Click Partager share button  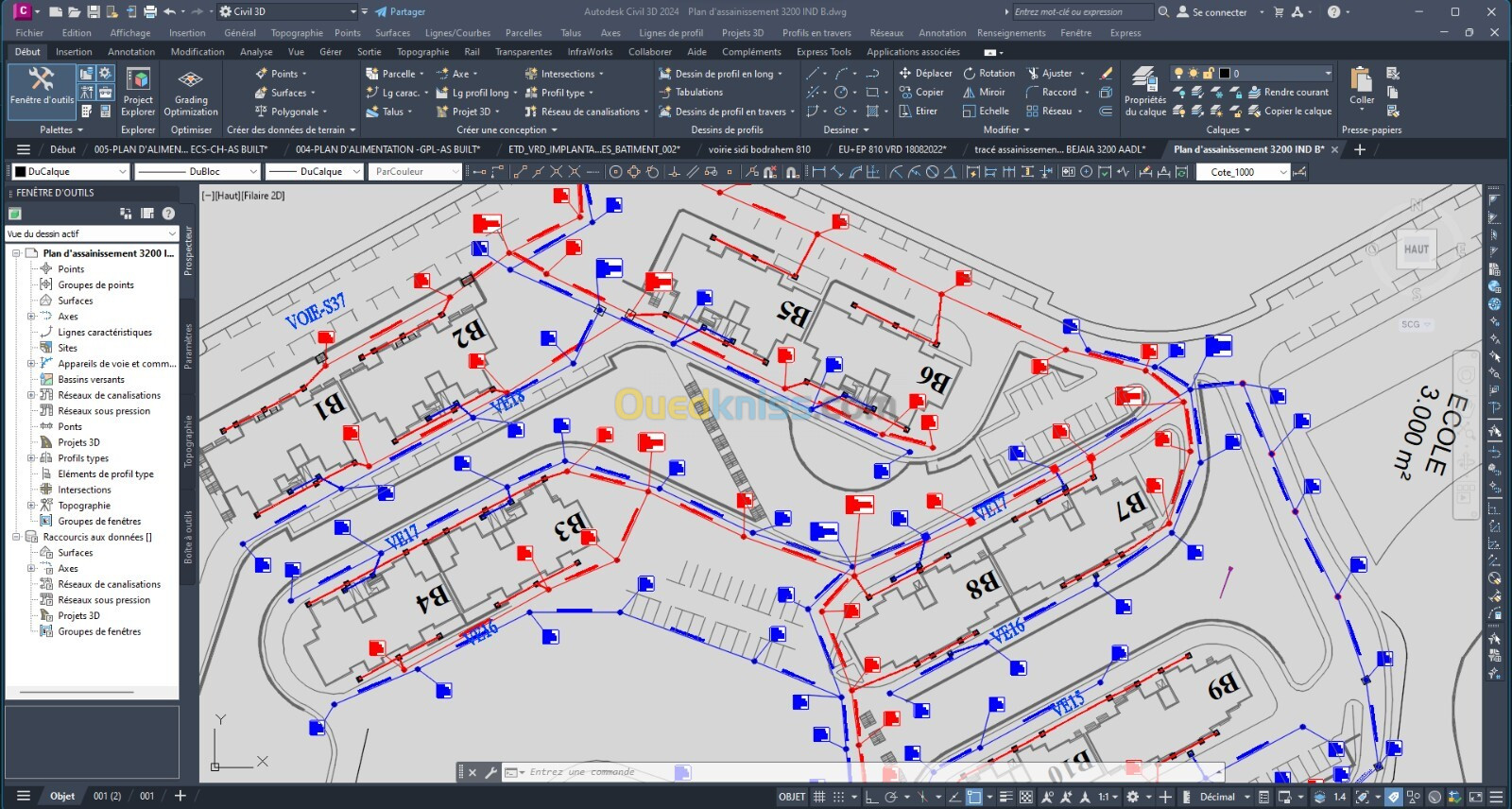tap(400, 12)
